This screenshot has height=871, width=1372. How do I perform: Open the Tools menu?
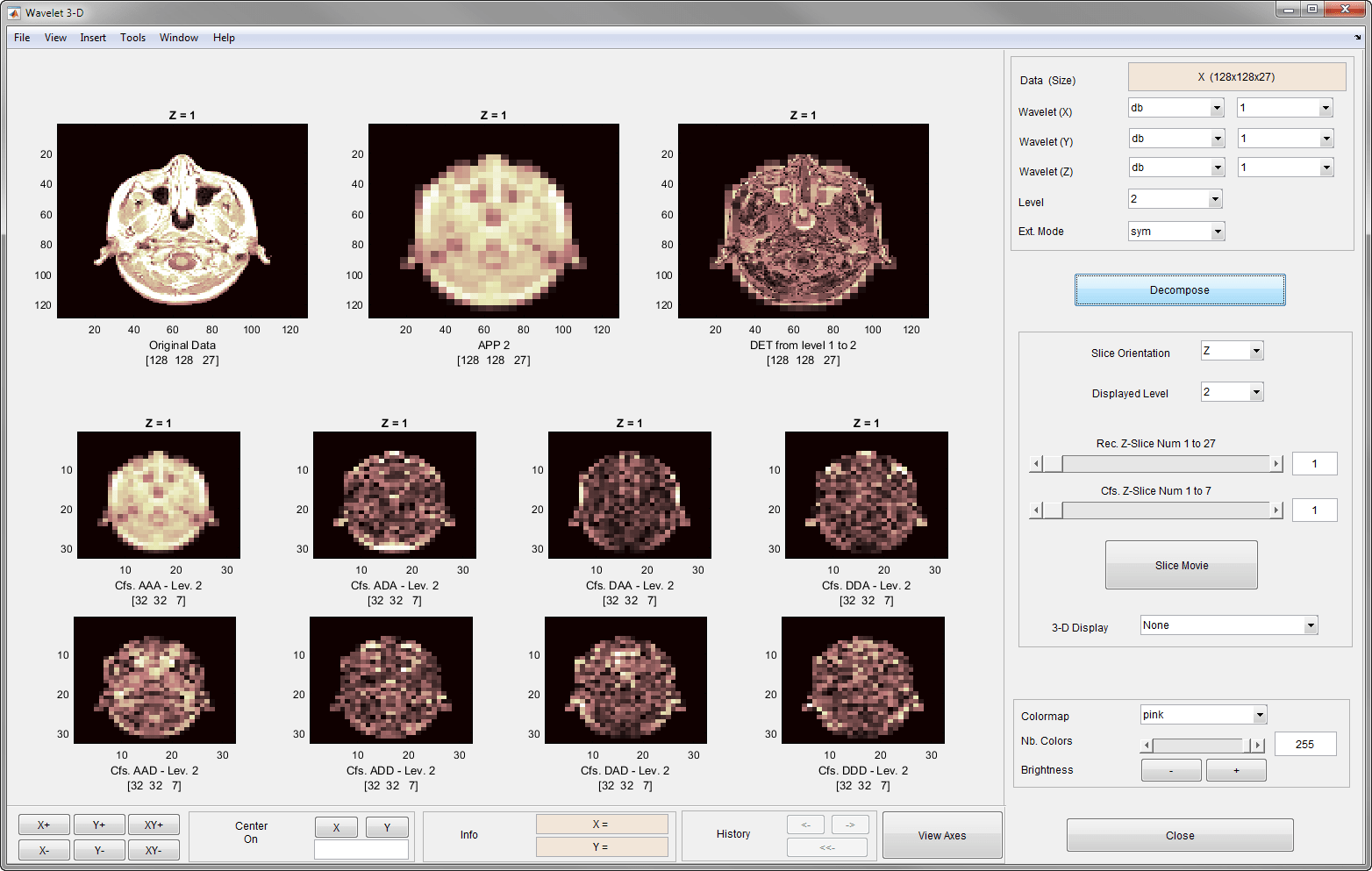[132, 38]
